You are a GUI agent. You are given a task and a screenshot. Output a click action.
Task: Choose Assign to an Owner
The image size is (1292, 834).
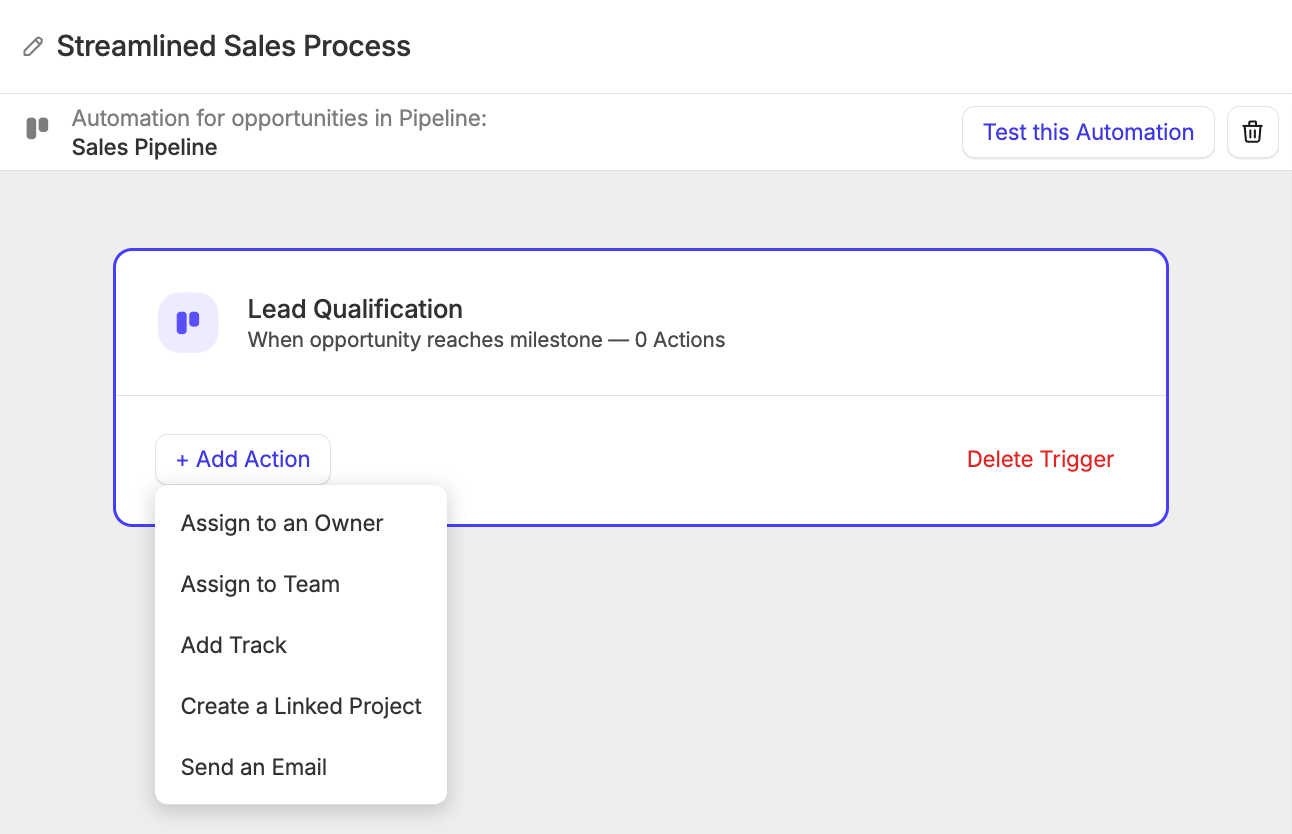301,523
